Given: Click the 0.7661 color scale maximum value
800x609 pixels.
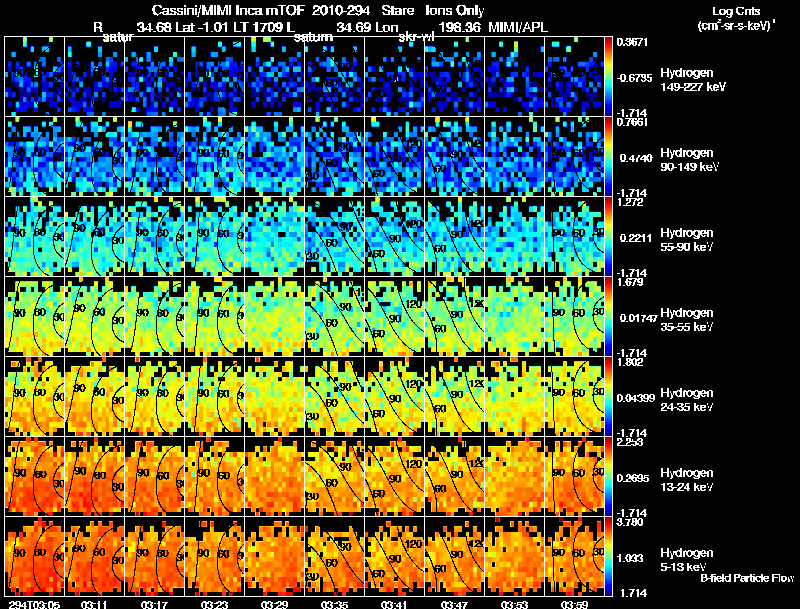Looking at the screenshot, I should (632, 122).
